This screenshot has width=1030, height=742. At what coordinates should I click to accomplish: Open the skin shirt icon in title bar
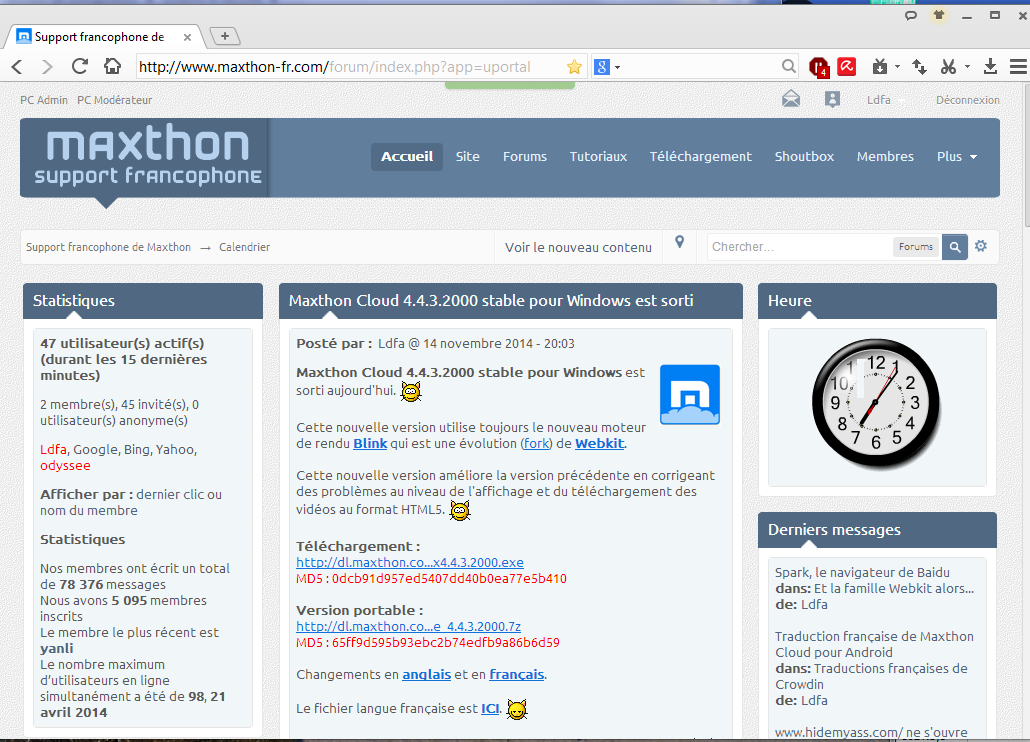(939, 15)
